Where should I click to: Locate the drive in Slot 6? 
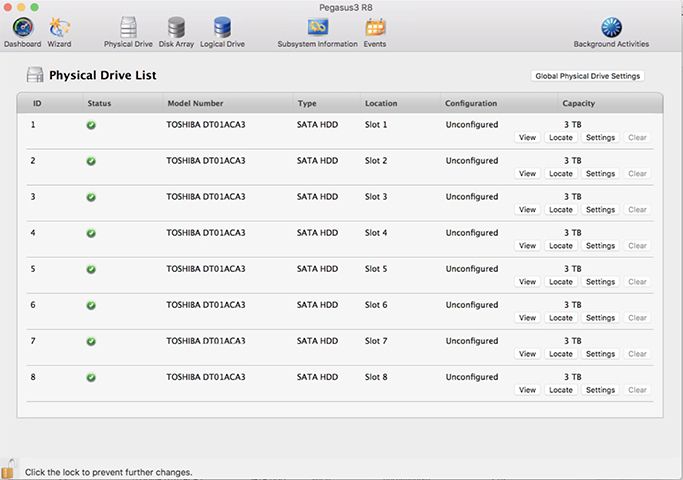(561, 318)
